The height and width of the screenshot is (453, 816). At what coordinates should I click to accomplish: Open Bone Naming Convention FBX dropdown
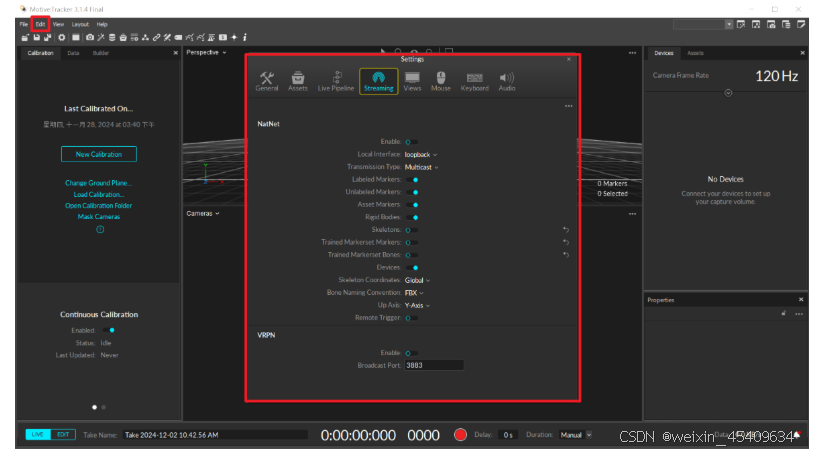coord(414,293)
